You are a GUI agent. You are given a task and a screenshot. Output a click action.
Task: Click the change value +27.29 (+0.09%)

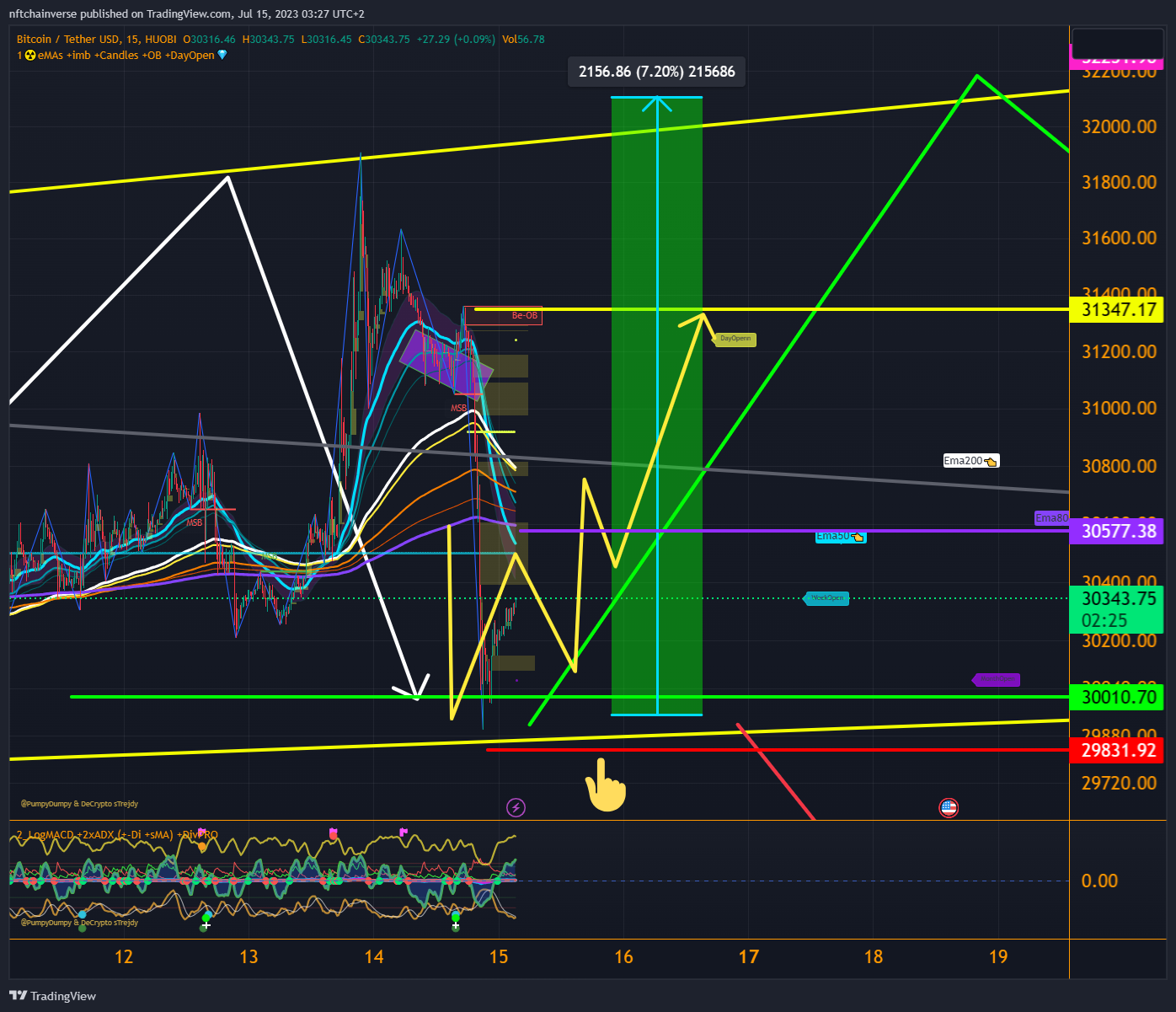(456, 39)
